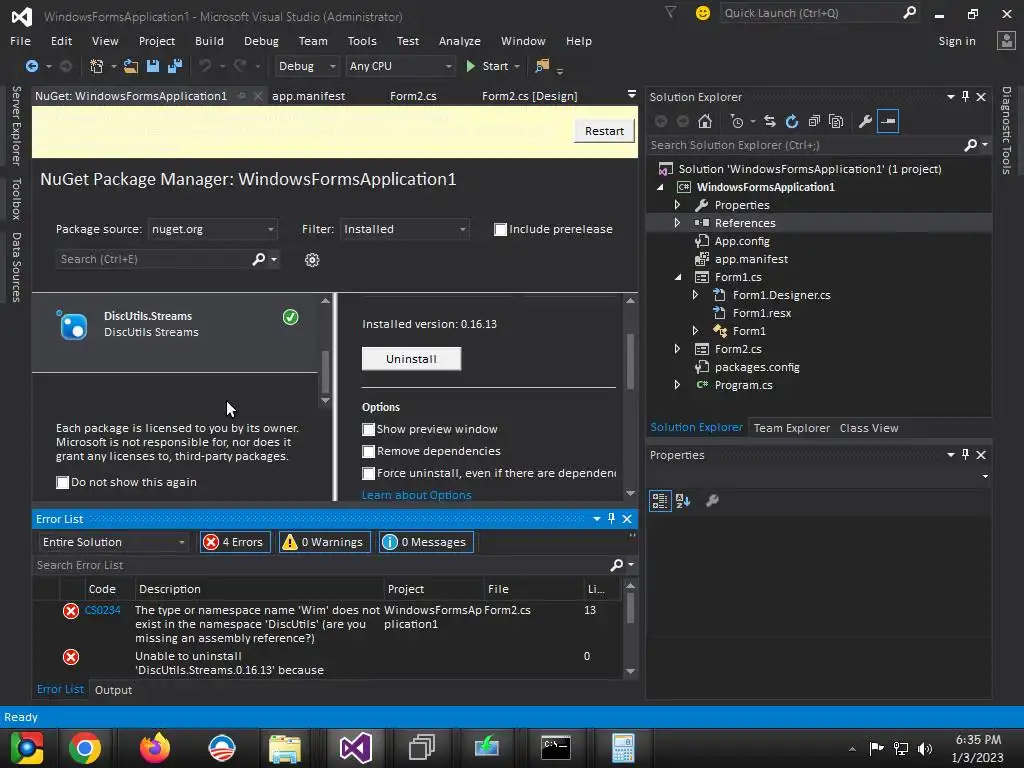Image resolution: width=1024 pixels, height=768 pixels.
Task: Start debugging with the green play button
Action: tap(470, 66)
